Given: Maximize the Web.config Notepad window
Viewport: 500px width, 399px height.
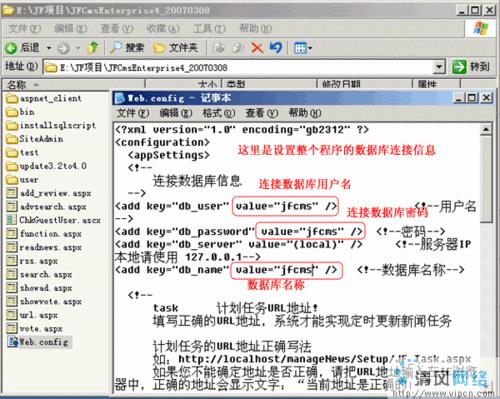Looking at the screenshot, I should tap(472, 98).
